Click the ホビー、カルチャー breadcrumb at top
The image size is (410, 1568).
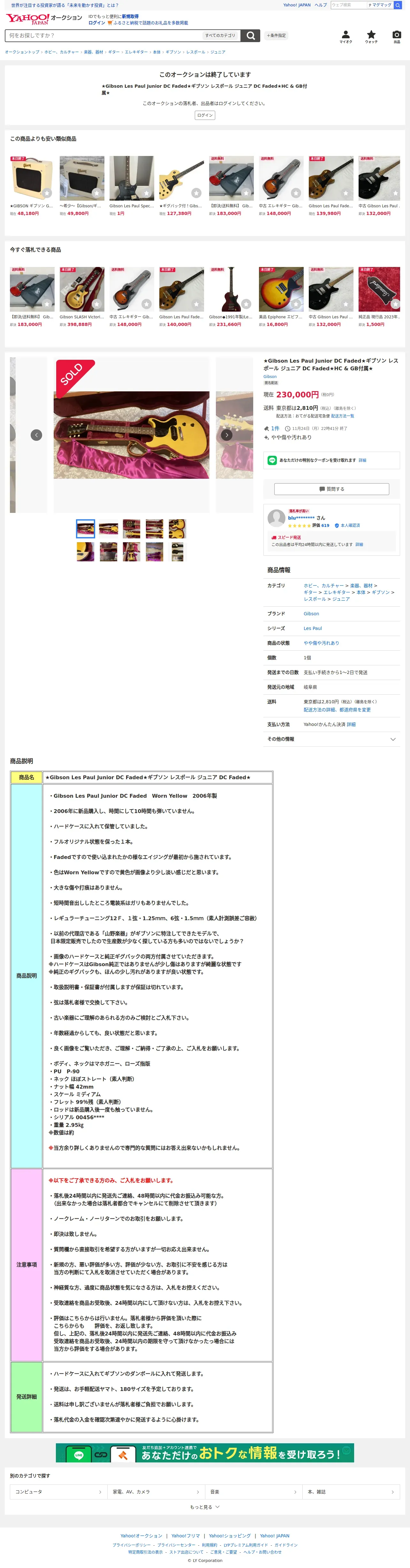point(62,52)
